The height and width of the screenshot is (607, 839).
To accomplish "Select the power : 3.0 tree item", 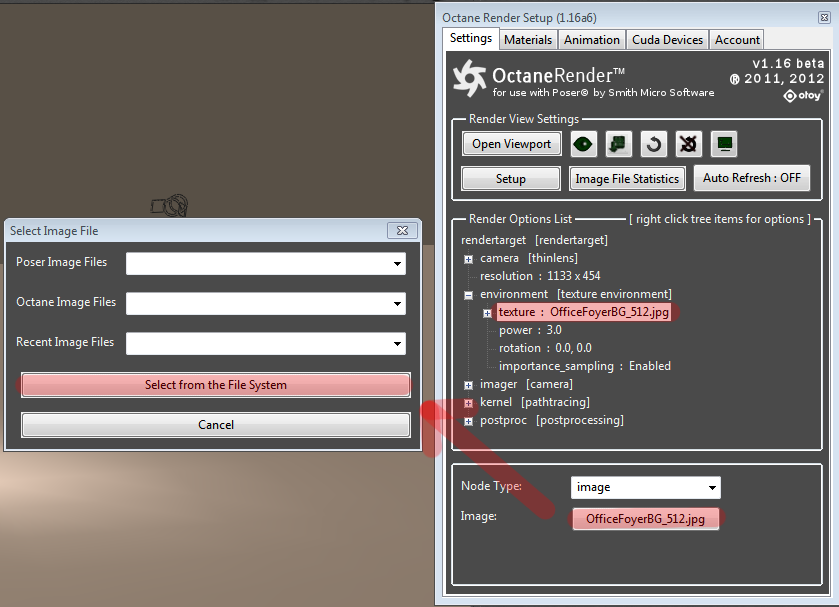I will coord(530,330).
